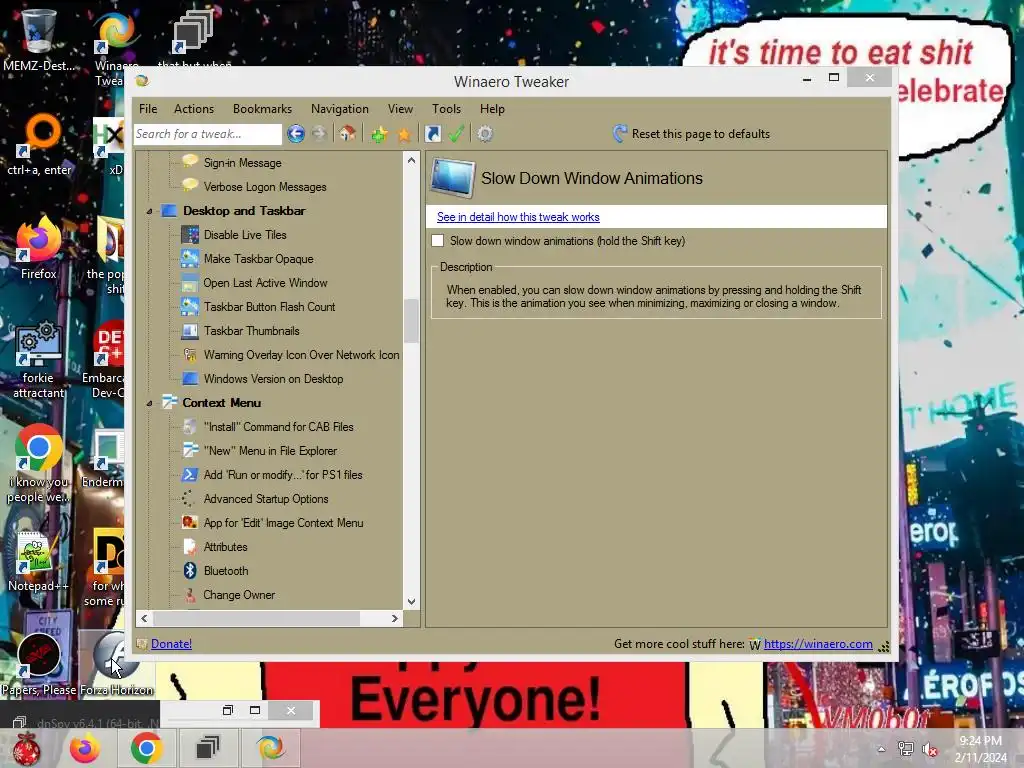This screenshot has width=1024, height=768.
Task: Click the Back navigation arrow icon
Action: click(x=295, y=134)
